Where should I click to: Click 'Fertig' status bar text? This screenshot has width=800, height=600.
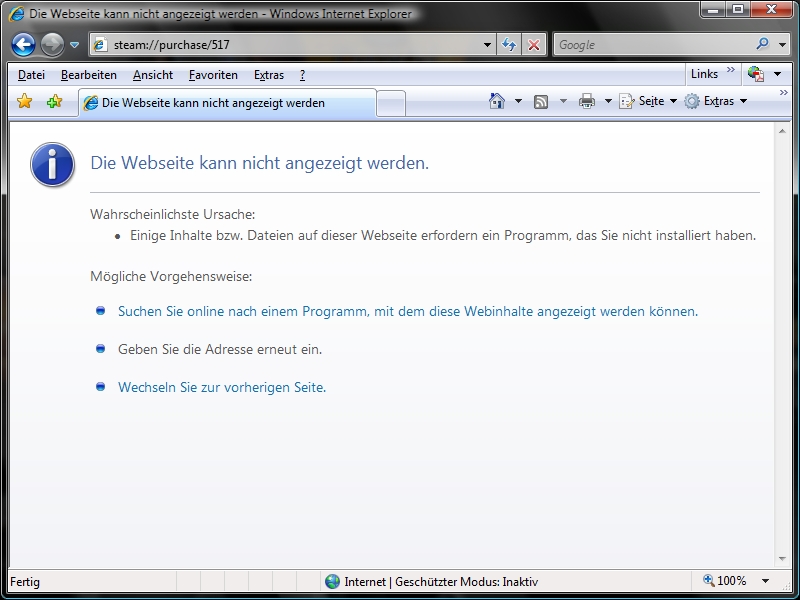click(25, 582)
